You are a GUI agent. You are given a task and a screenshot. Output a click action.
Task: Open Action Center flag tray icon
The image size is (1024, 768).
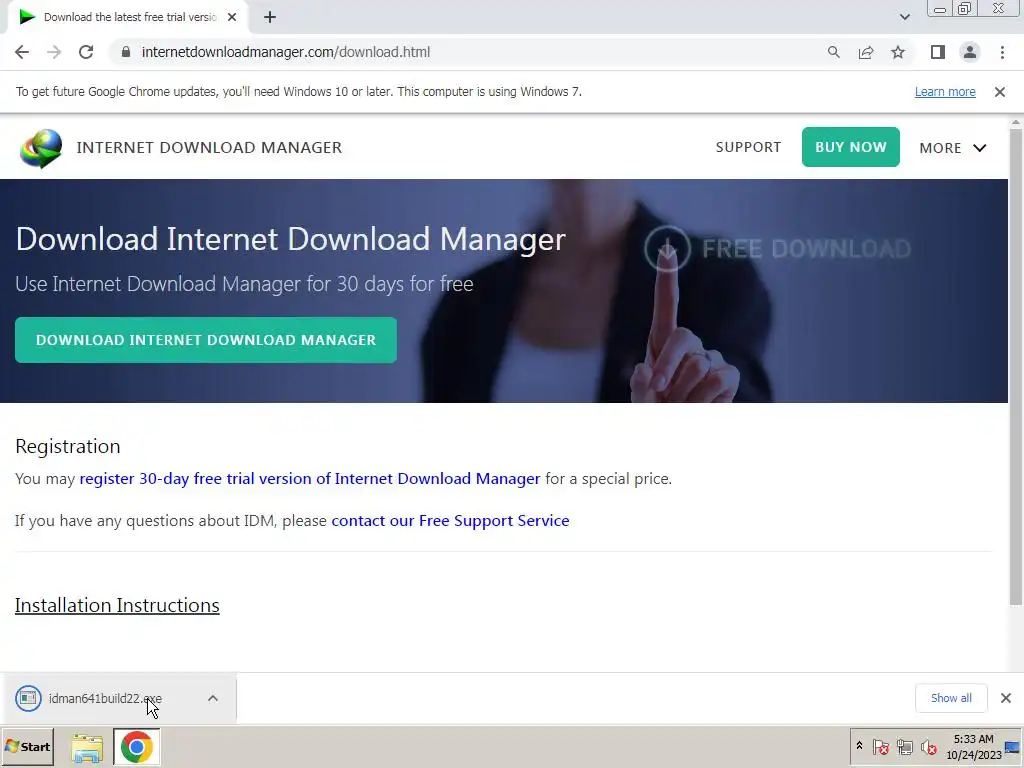(x=880, y=746)
